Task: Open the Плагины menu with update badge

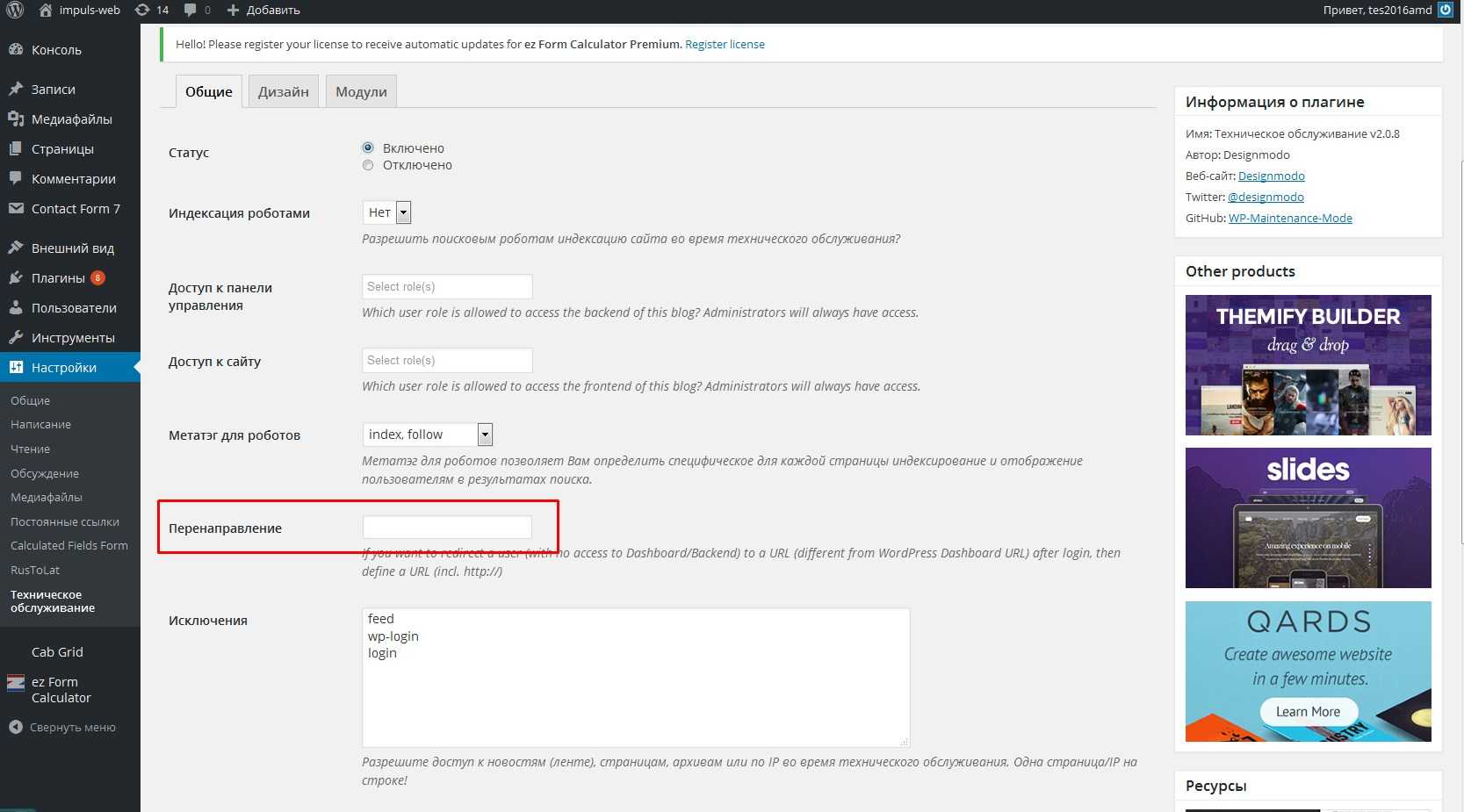Action: 58,278
